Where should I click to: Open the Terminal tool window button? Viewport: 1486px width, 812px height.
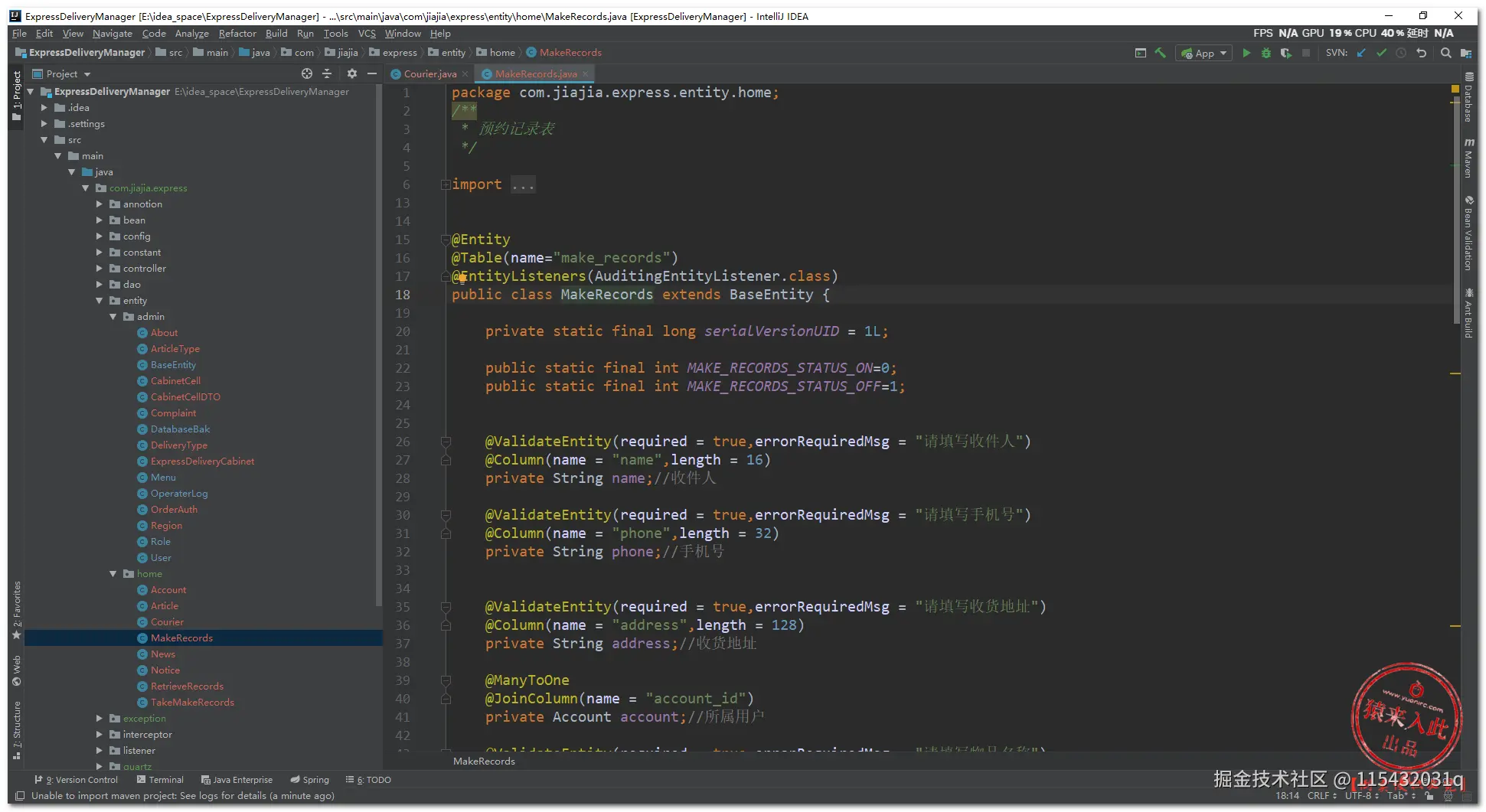[160, 780]
